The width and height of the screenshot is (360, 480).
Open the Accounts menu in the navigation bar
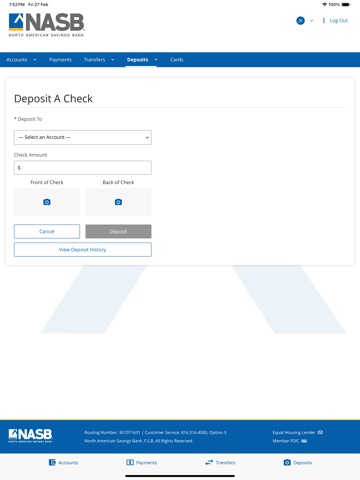pos(17,60)
